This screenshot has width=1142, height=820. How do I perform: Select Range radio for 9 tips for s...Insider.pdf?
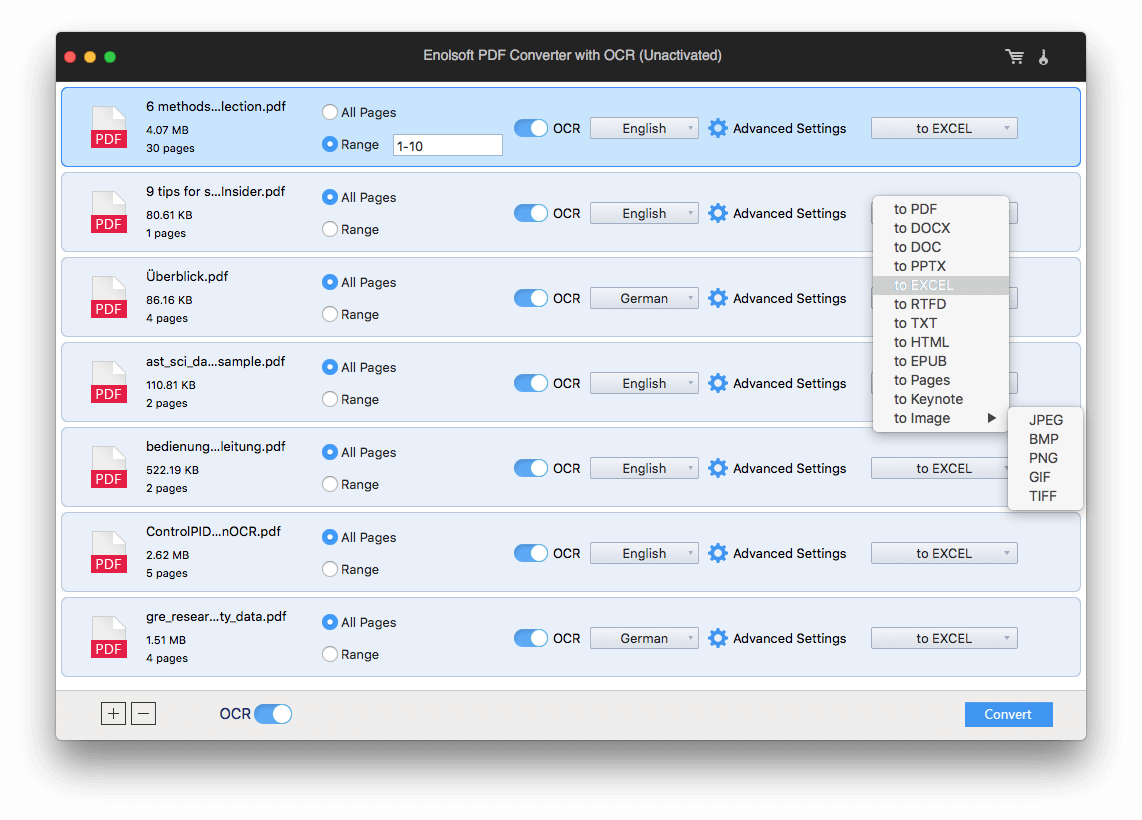pos(330,229)
